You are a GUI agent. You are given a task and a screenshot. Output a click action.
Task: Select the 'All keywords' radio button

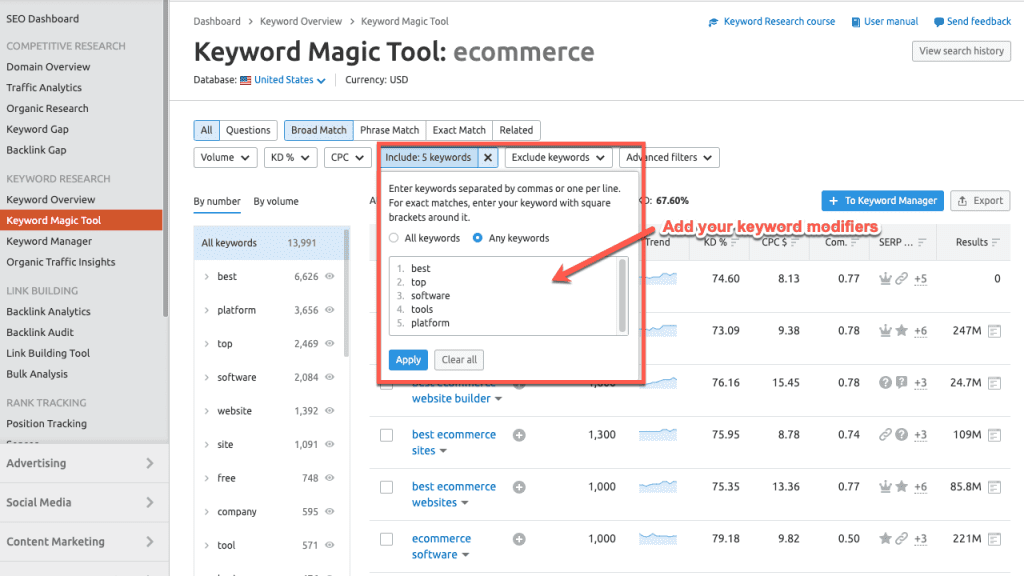tap(395, 238)
